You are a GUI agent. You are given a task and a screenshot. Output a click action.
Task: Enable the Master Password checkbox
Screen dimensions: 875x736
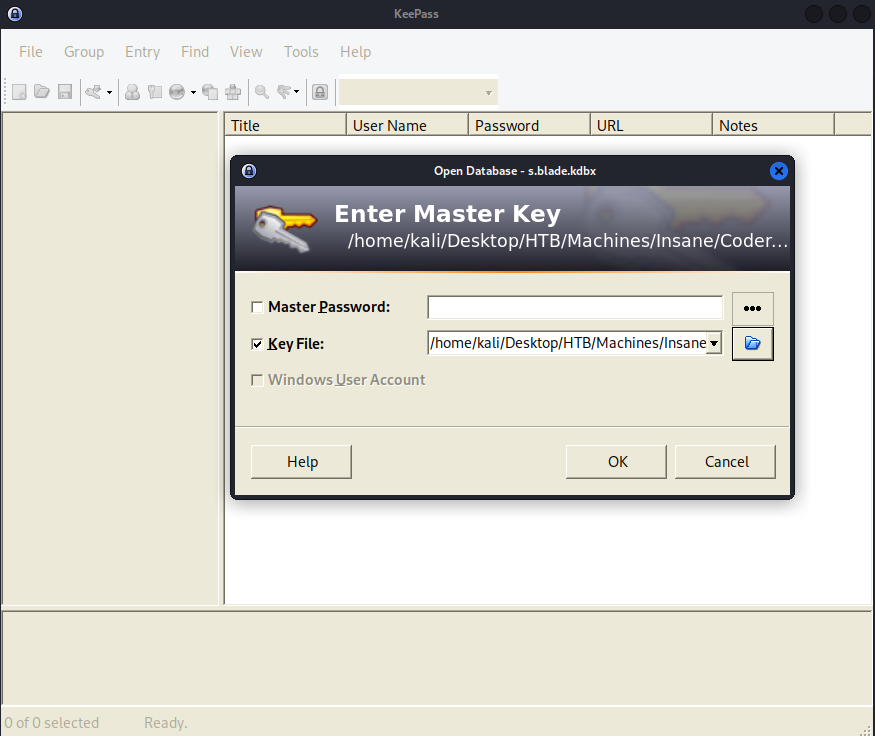(x=257, y=307)
